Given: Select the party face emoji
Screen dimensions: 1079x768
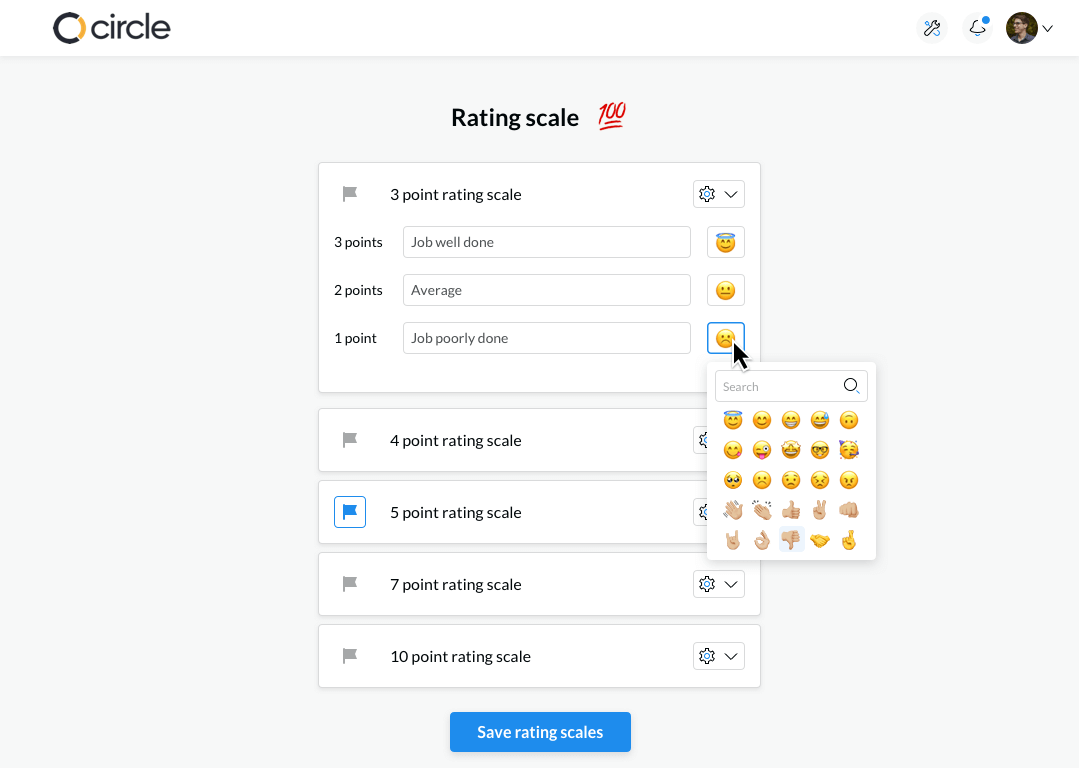Looking at the screenshot, I should click(849, 450).
